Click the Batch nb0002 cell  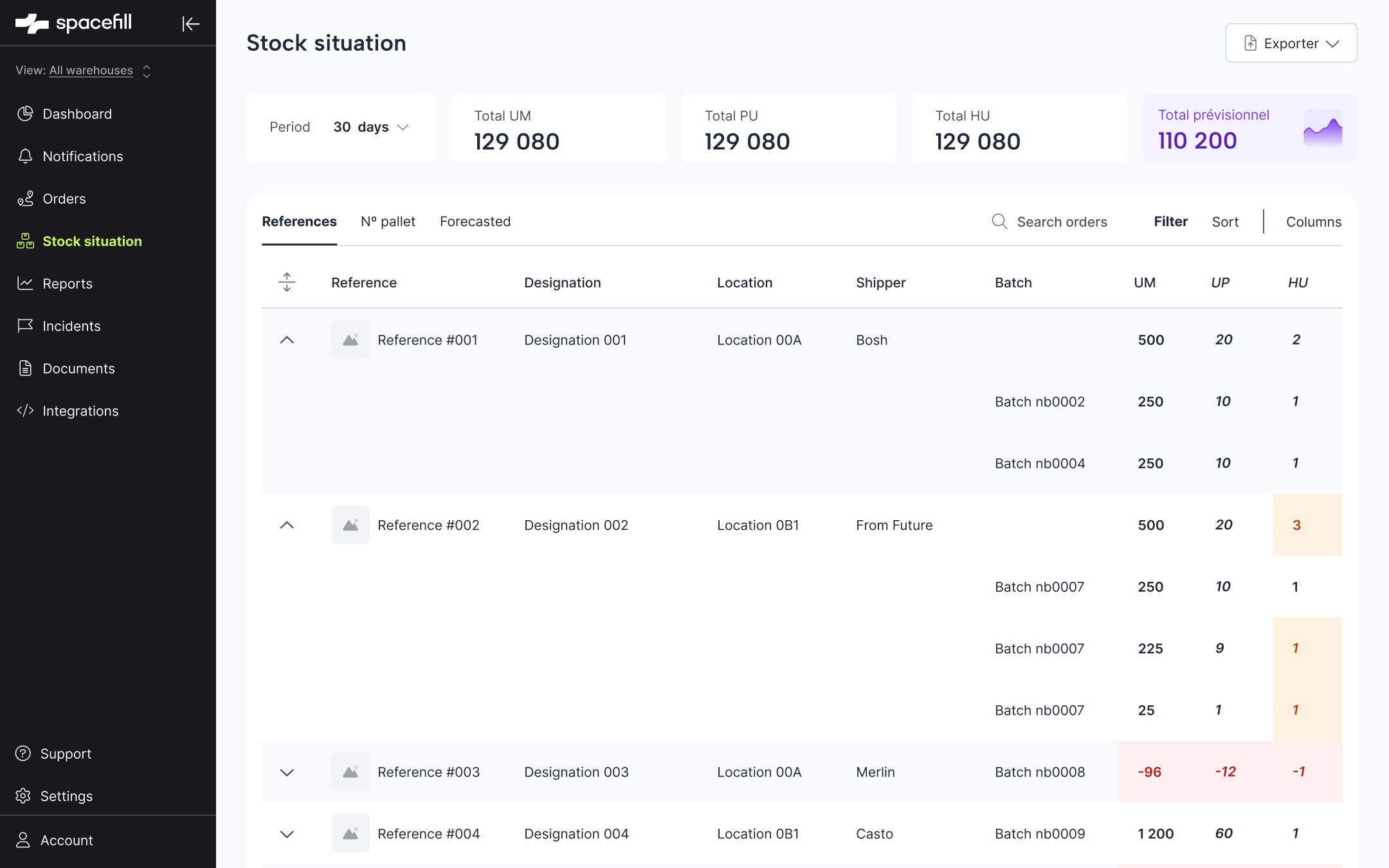point(1040,402)
